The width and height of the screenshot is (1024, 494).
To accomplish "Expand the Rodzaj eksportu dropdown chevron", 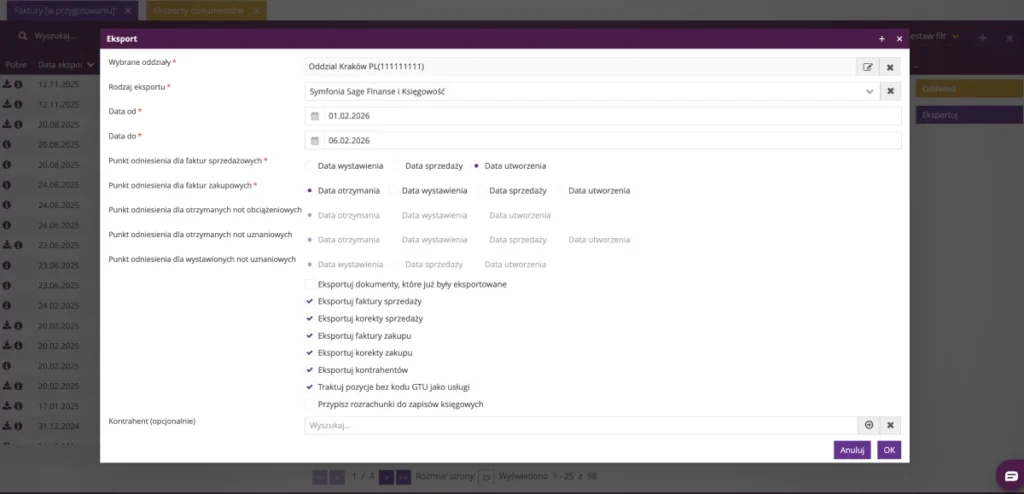I will click(x=869, y=92).
